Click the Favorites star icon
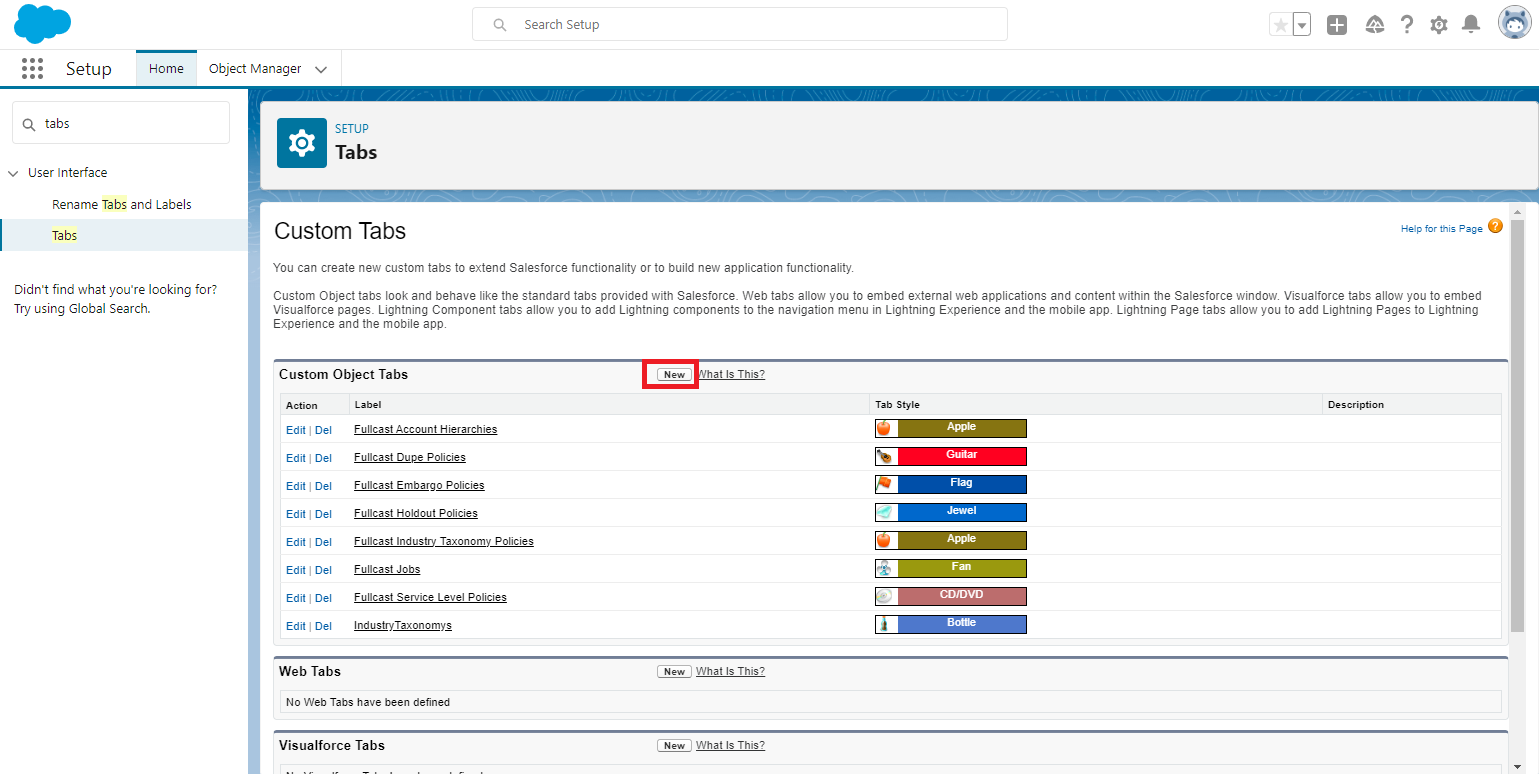The height and width of the screenshot is (774, 1539). click(x=1281, y=25)
